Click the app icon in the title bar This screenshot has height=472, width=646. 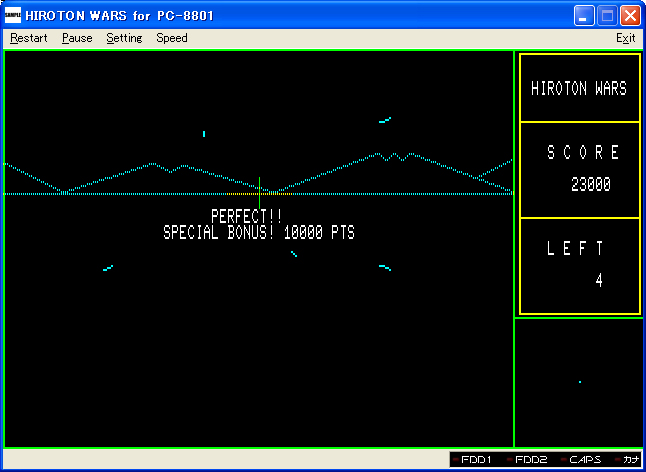[12, 16]
